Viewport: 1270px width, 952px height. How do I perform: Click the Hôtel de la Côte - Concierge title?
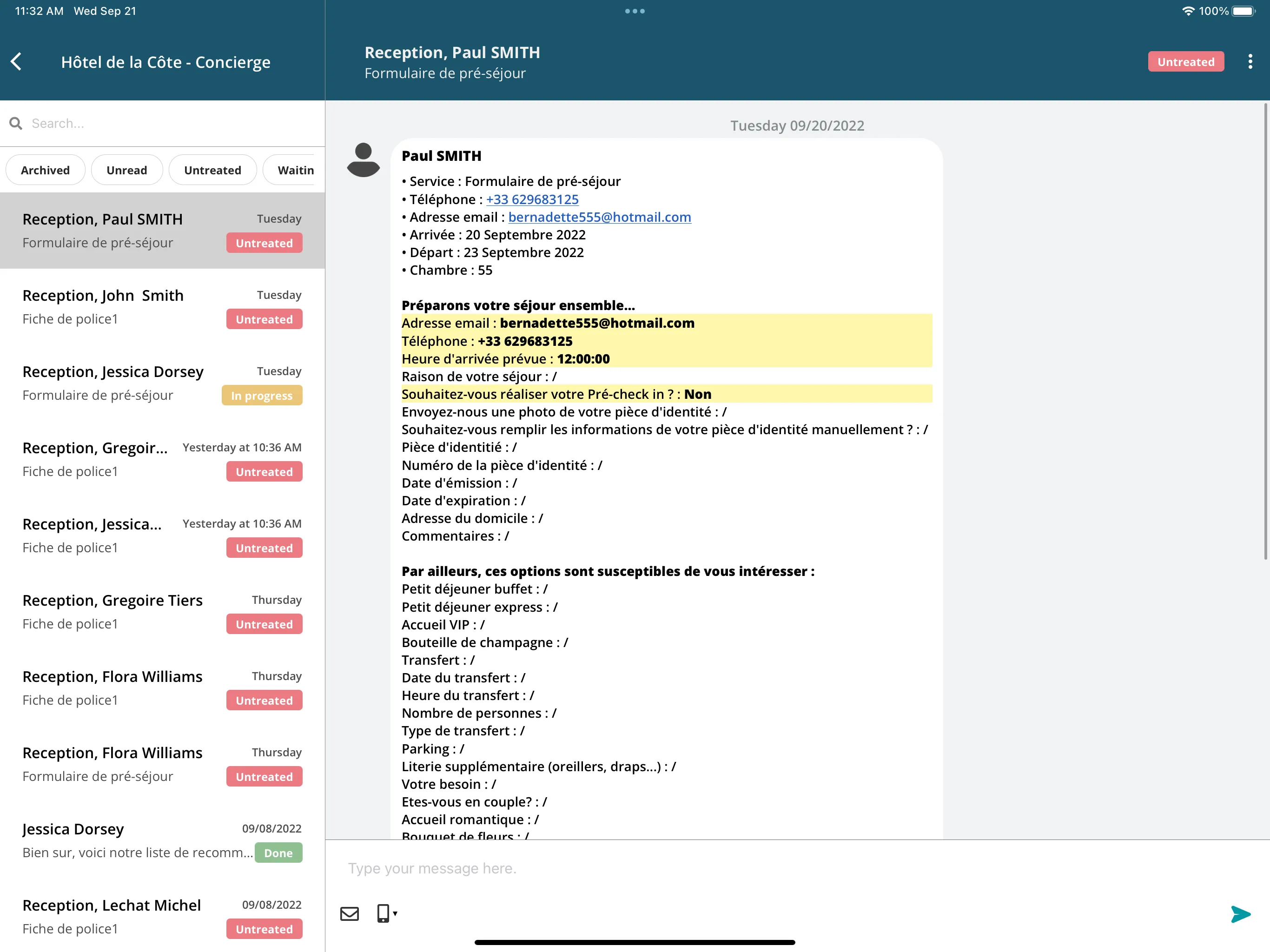(x=165, y=61)
